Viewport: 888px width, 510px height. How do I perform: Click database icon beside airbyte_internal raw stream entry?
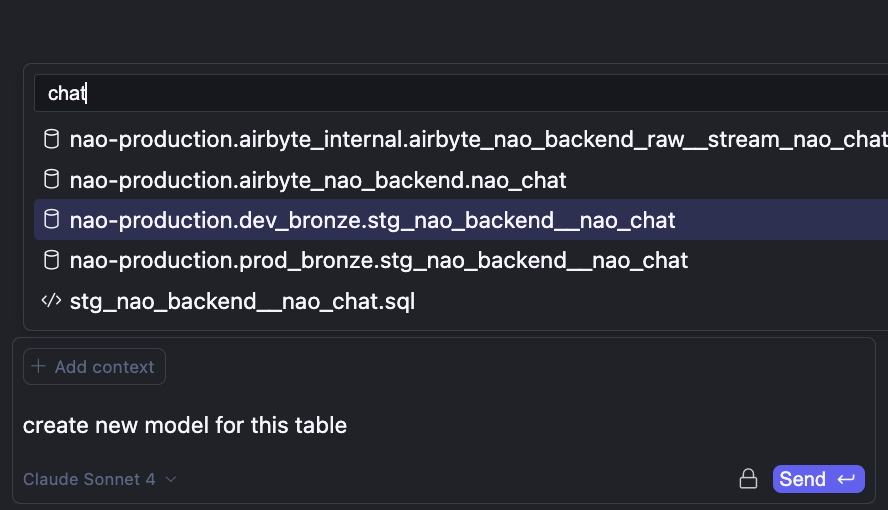[51, 139]
